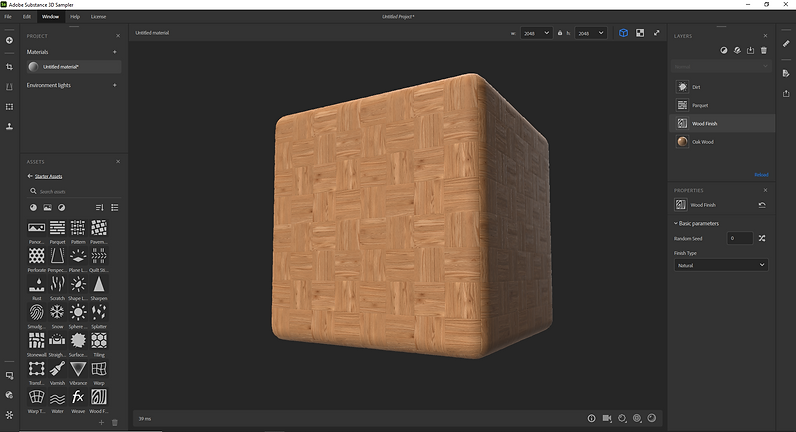The image size is (796, 432).
Task: Click the Reload link in Layers
Action: point(761,175)
